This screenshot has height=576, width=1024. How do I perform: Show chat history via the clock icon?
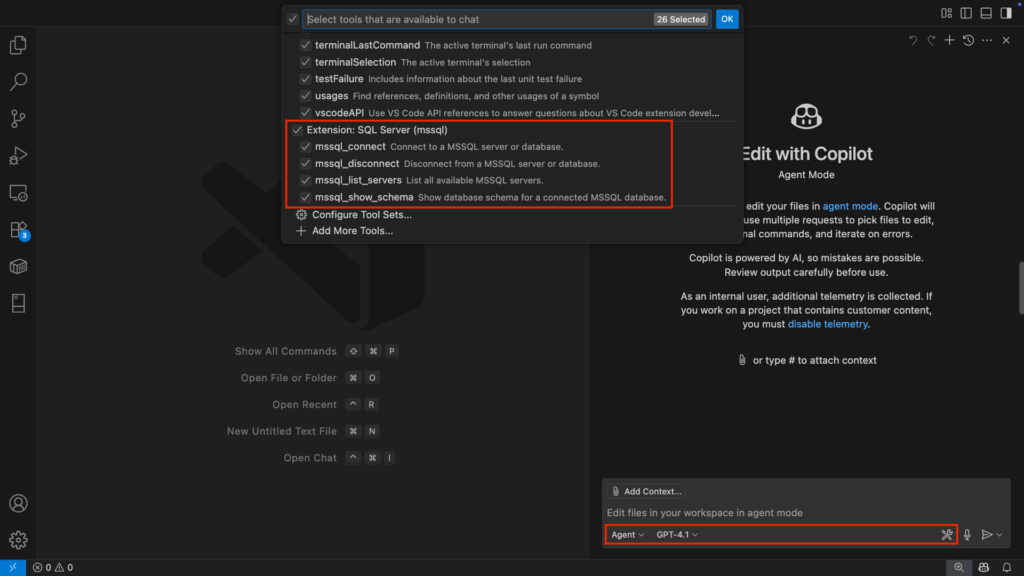968,40
